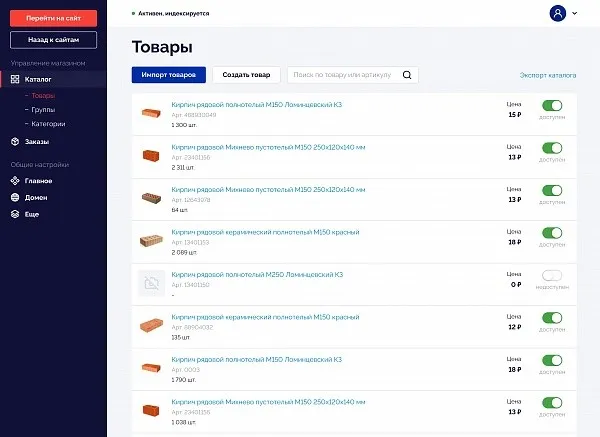Open M150 Ломинцевский КЗ brick with 1 300 шт.
Screen dimensions: 600x437
tap(257, 105)
